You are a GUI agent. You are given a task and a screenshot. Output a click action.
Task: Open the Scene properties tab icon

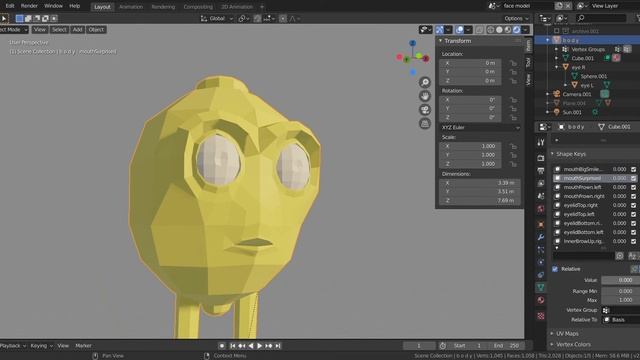point(541,196)
